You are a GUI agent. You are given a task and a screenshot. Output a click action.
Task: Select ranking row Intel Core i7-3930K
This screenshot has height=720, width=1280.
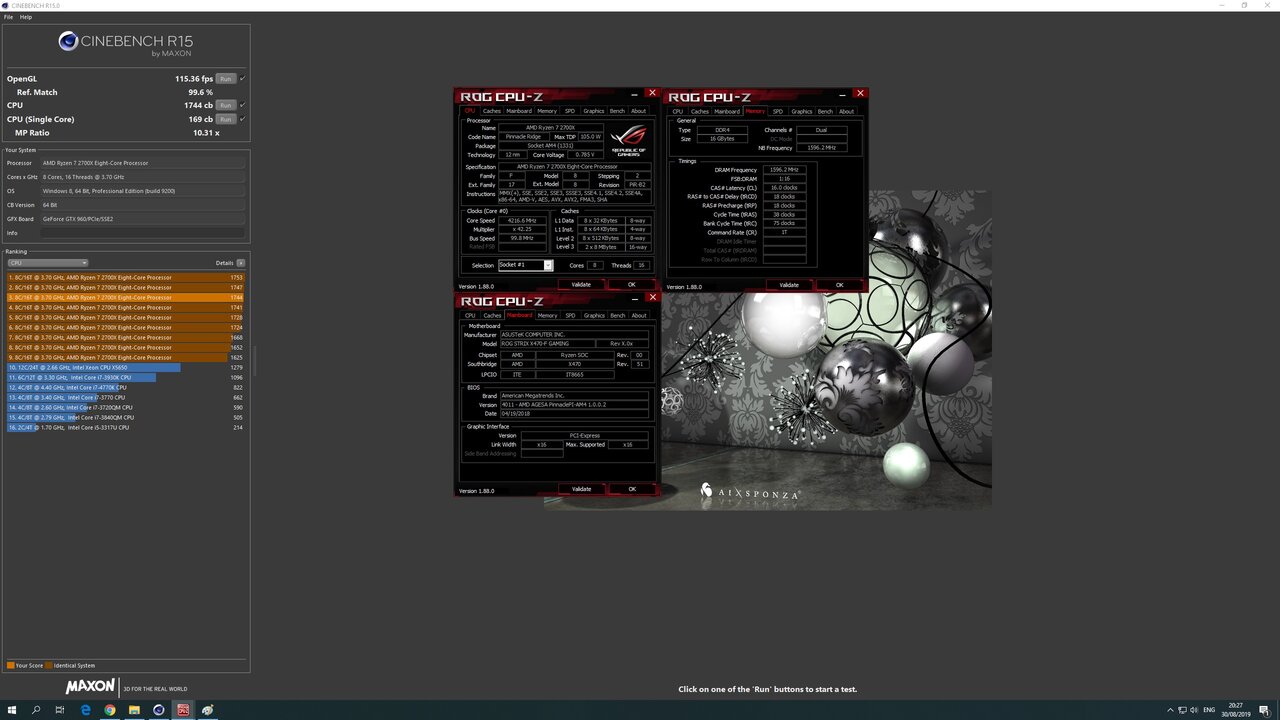click(125, 377)
